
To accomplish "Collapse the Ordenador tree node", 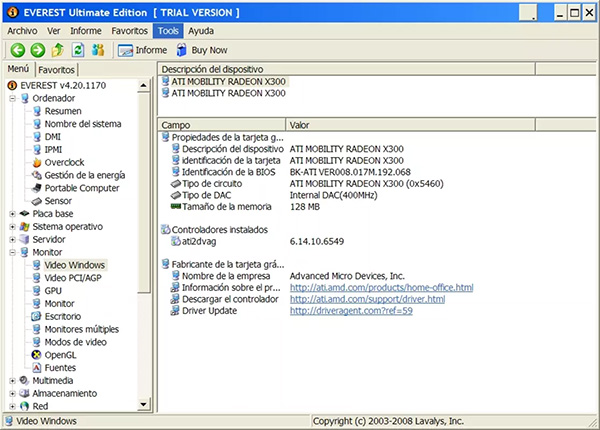I will pos(12,98).
